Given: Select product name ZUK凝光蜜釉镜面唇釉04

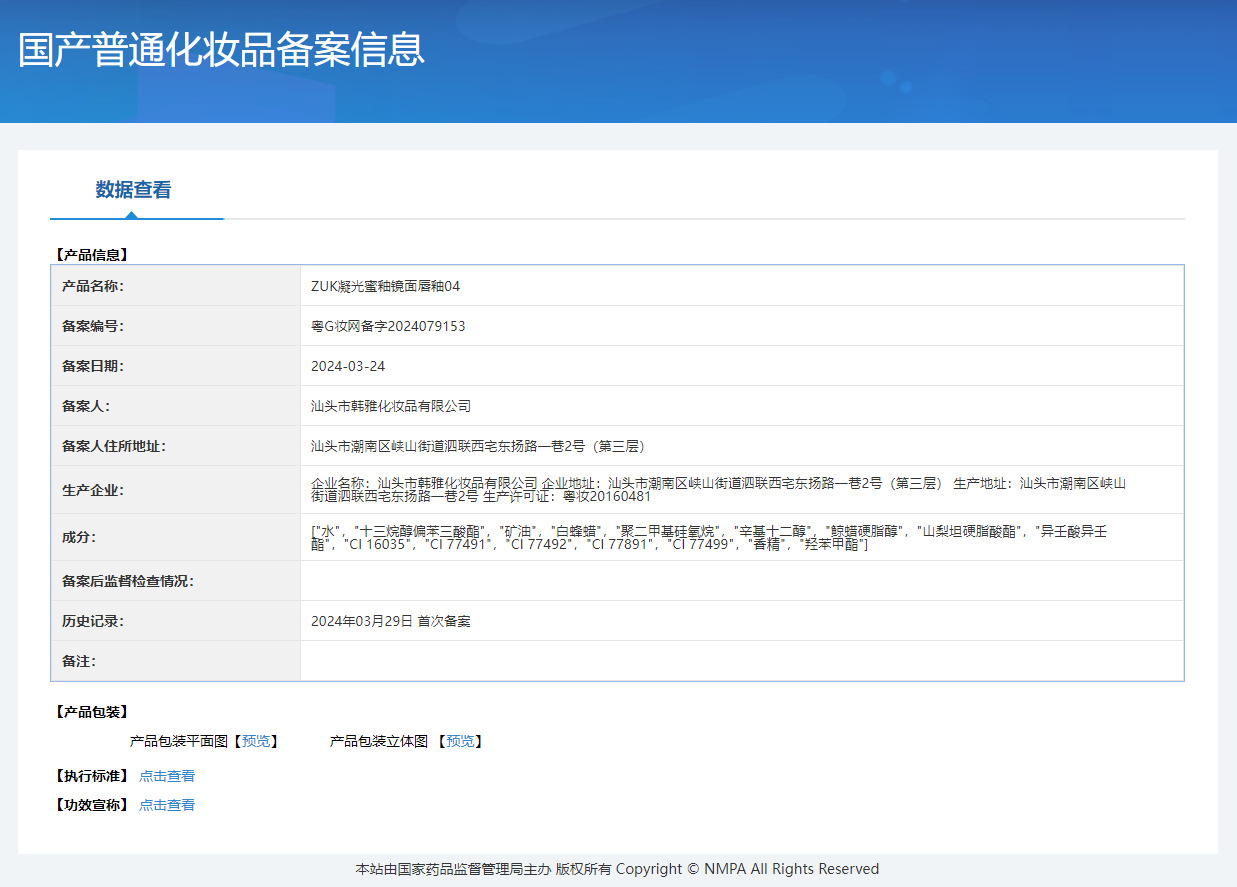Looking at the screenshot, I should [x=386, y=286].
